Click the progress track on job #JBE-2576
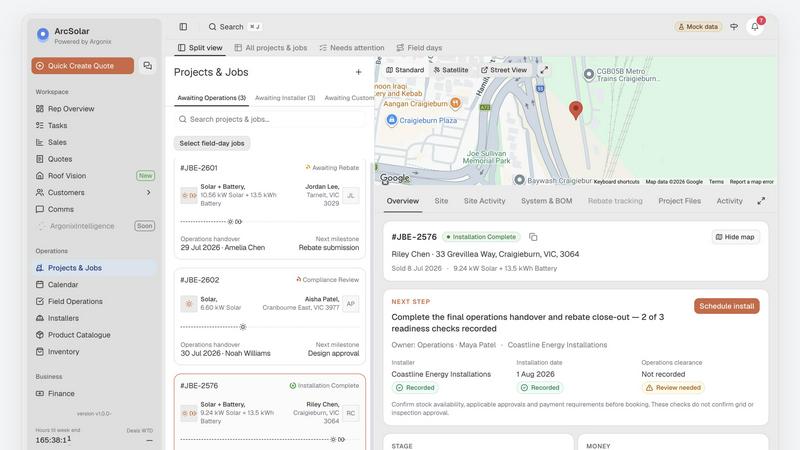This screenshot has height=450, width=800. 269,439
